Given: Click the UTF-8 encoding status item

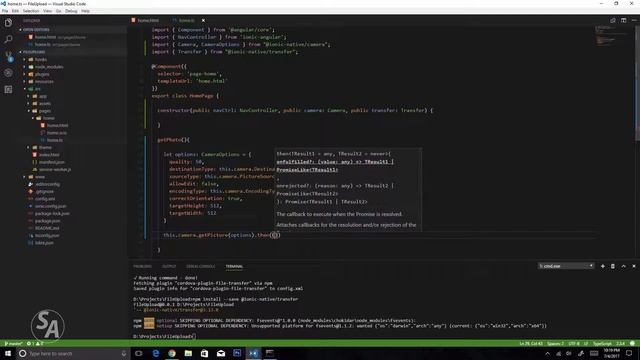Looking at the screenshot, I should 574,344.
